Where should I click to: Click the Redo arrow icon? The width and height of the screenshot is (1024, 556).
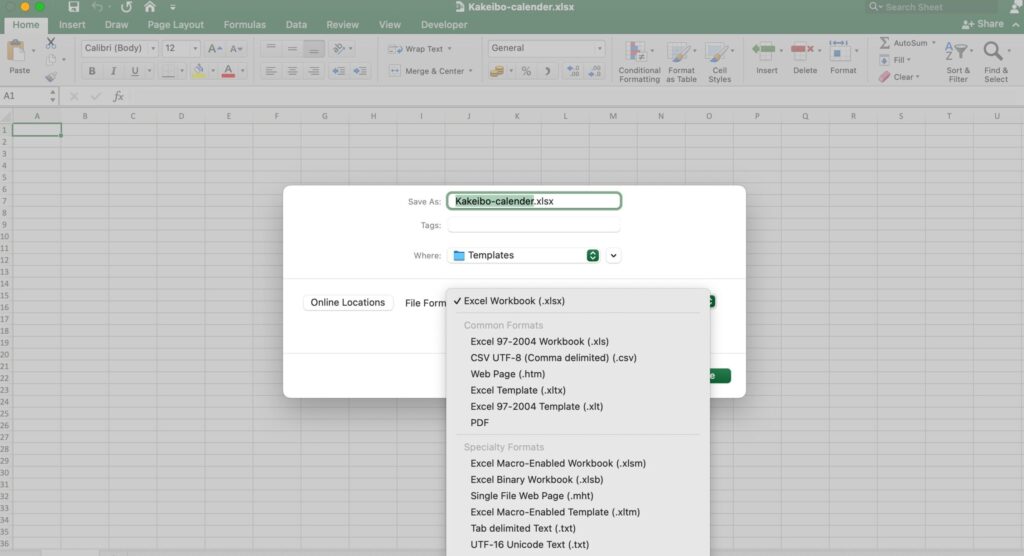pyautogui.click(x=126, y=7)
